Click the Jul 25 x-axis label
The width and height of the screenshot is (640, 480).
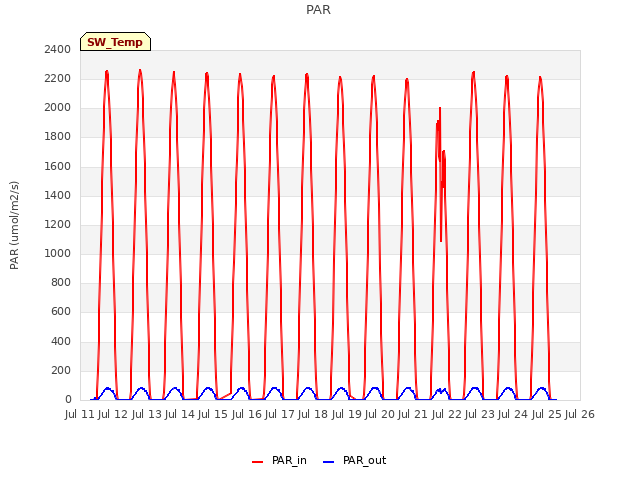547,414
